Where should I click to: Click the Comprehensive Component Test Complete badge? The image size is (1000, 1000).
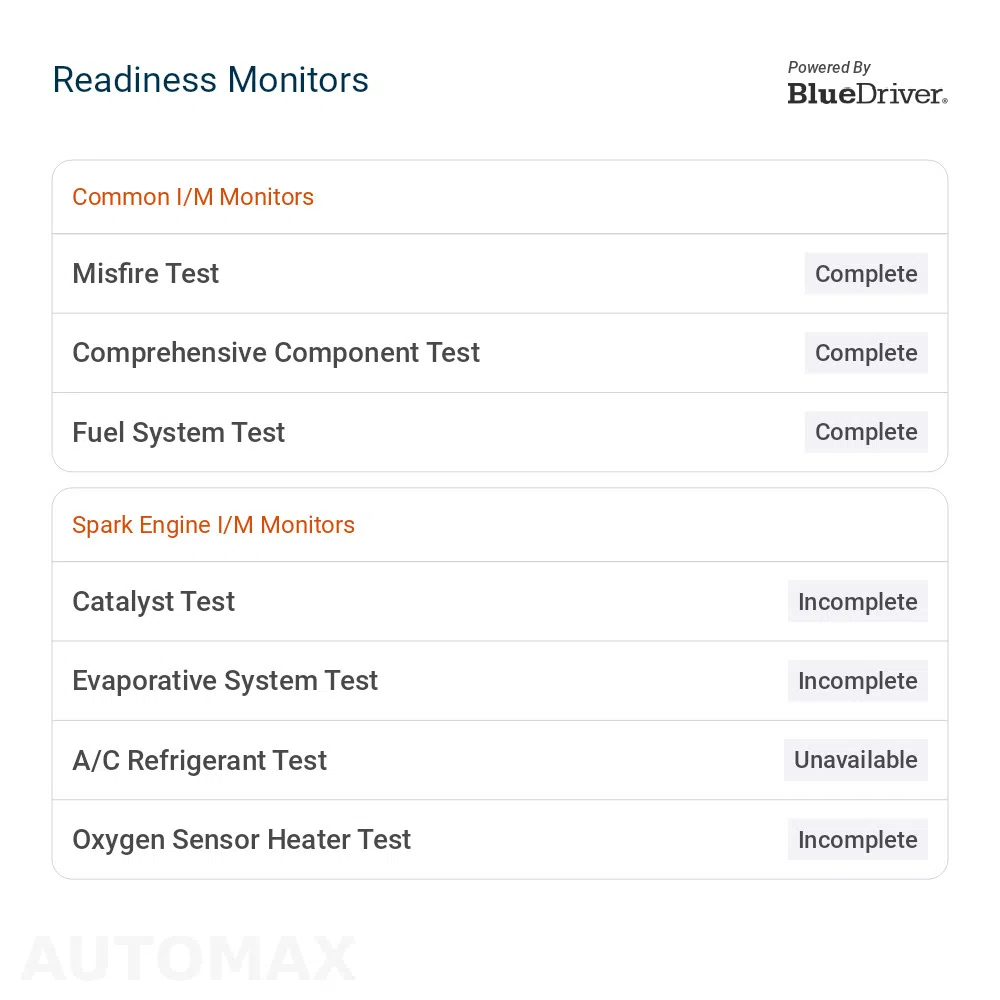tap(866, 353)
